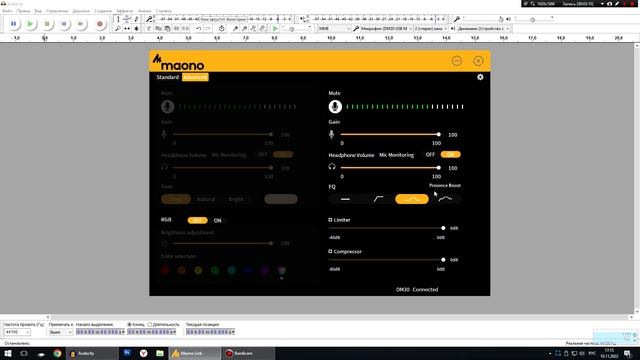Select the Audacity Envelope tool

tap(127, 19)
